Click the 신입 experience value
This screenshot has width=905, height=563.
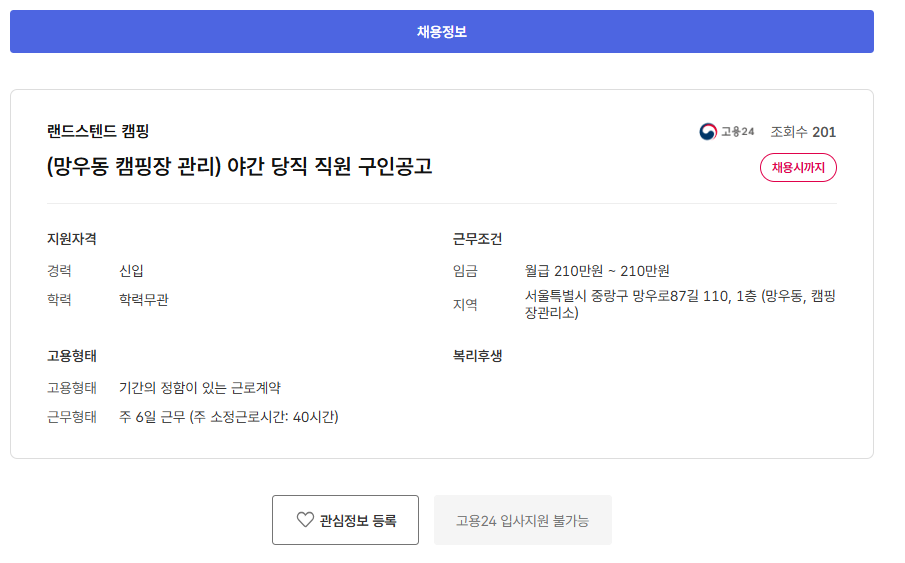click(132, 270)
